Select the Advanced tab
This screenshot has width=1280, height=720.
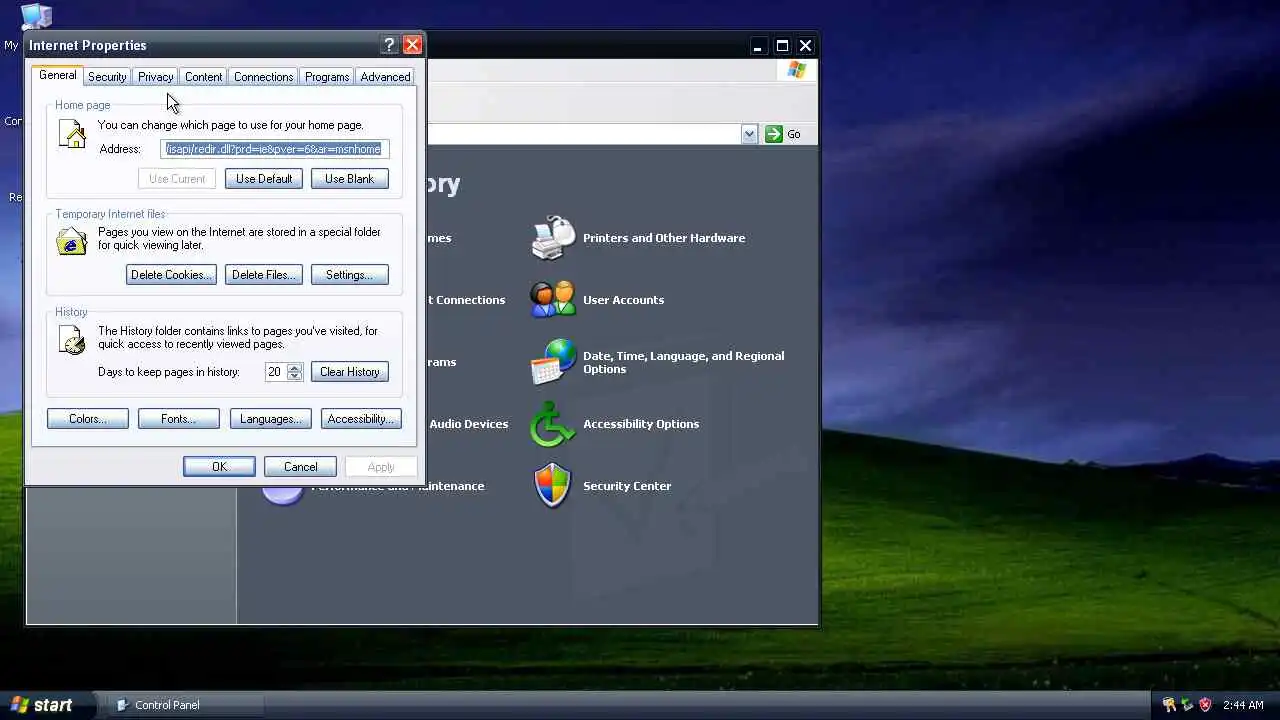pos(385,77)
